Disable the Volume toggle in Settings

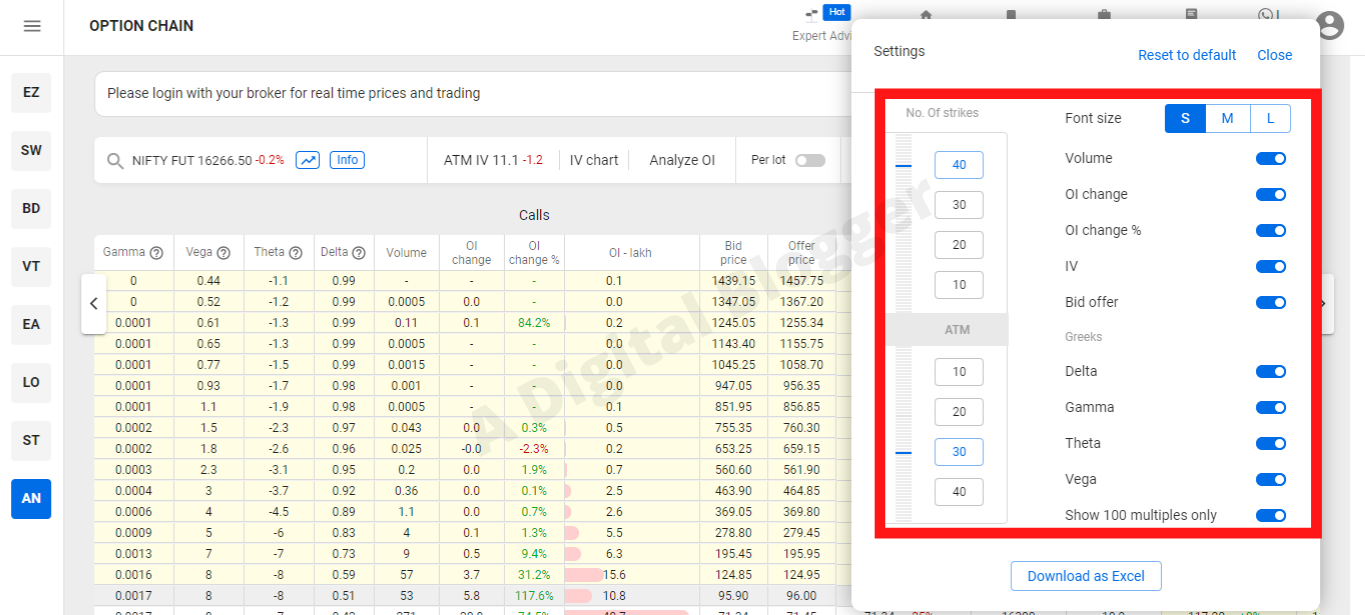coord(1270,158)
